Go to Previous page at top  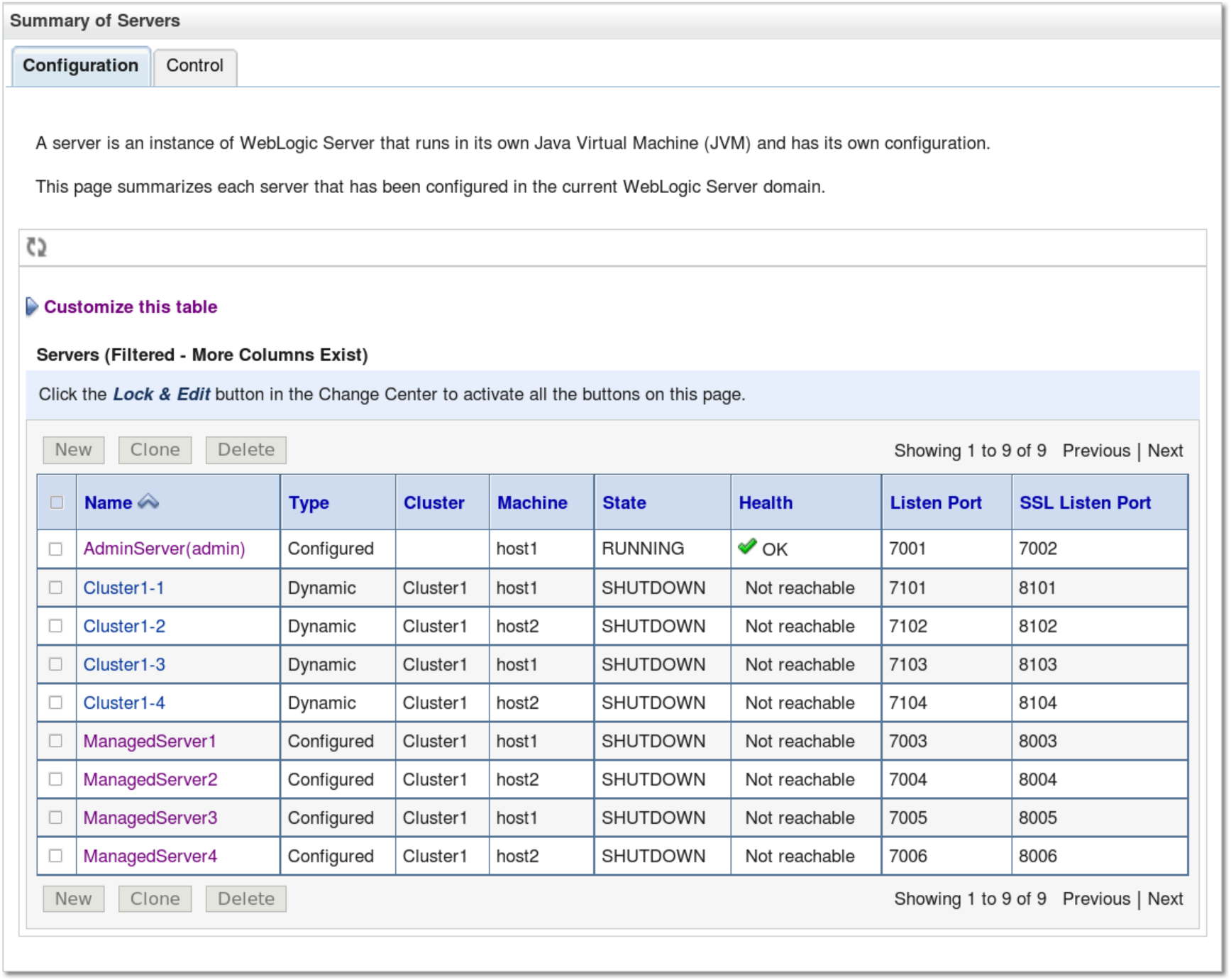pos(1096,451)
